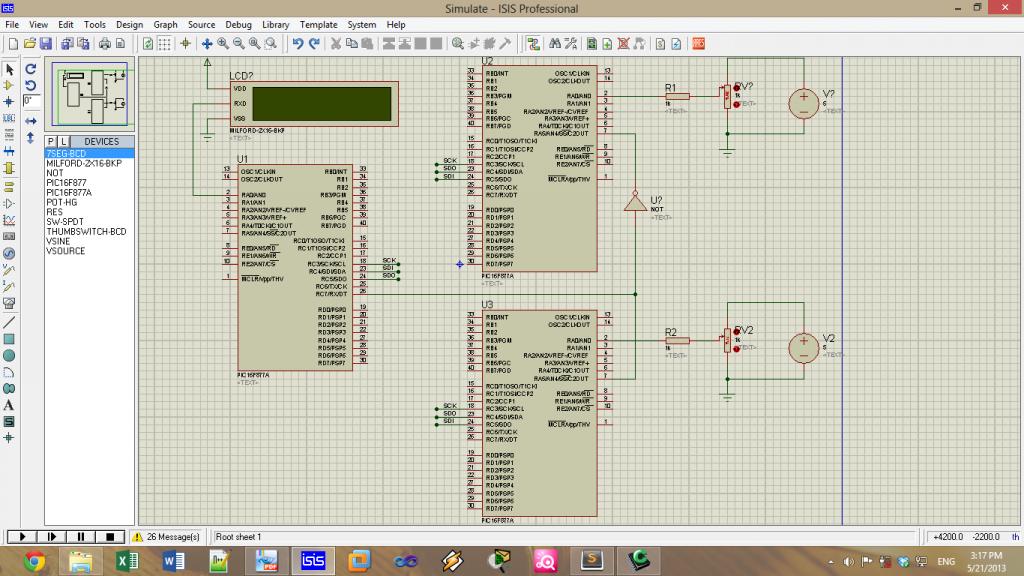Click the Undo arrow icon
The image size is (1024, 576).
point(298,44)
